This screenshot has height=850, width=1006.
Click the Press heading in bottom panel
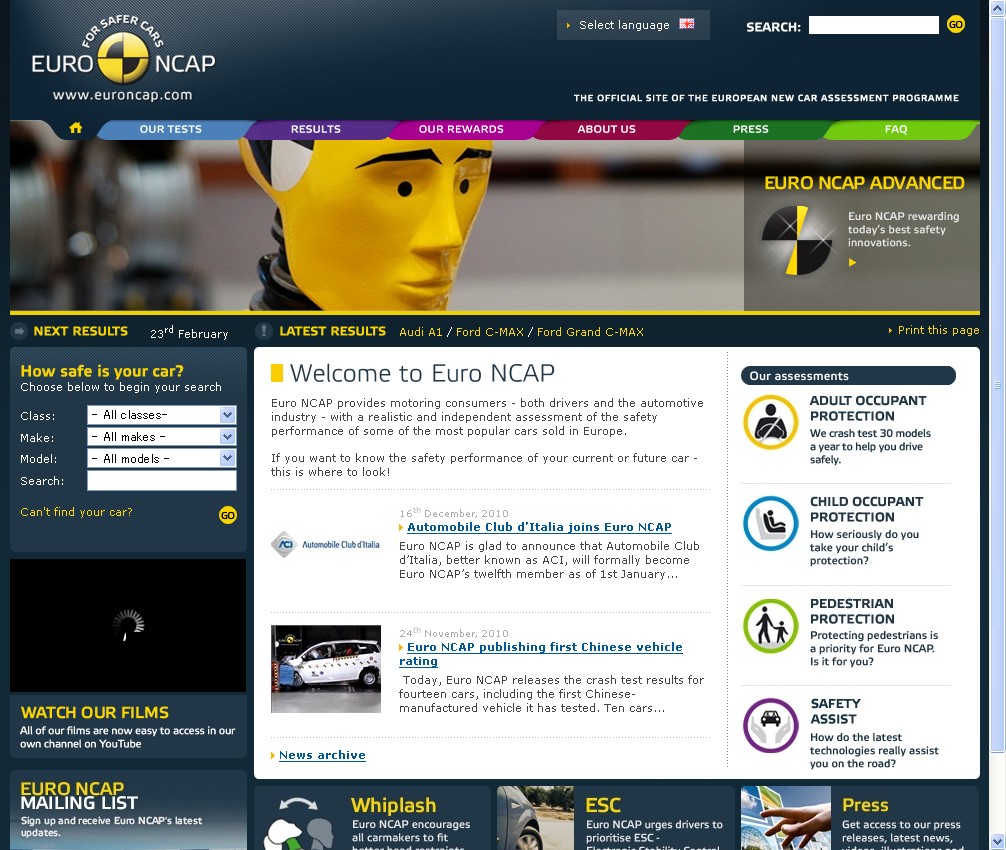click(x=865, y=805)
